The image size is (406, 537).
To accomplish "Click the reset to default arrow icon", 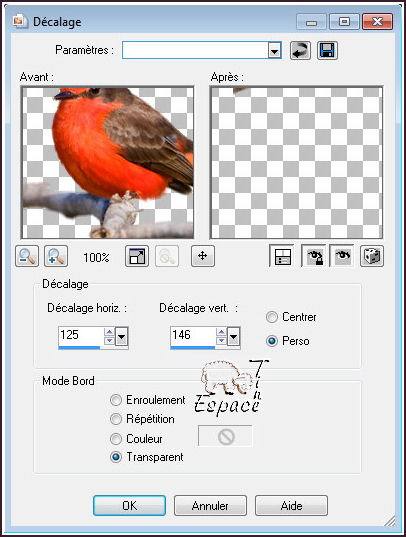I will click(300, 51).
